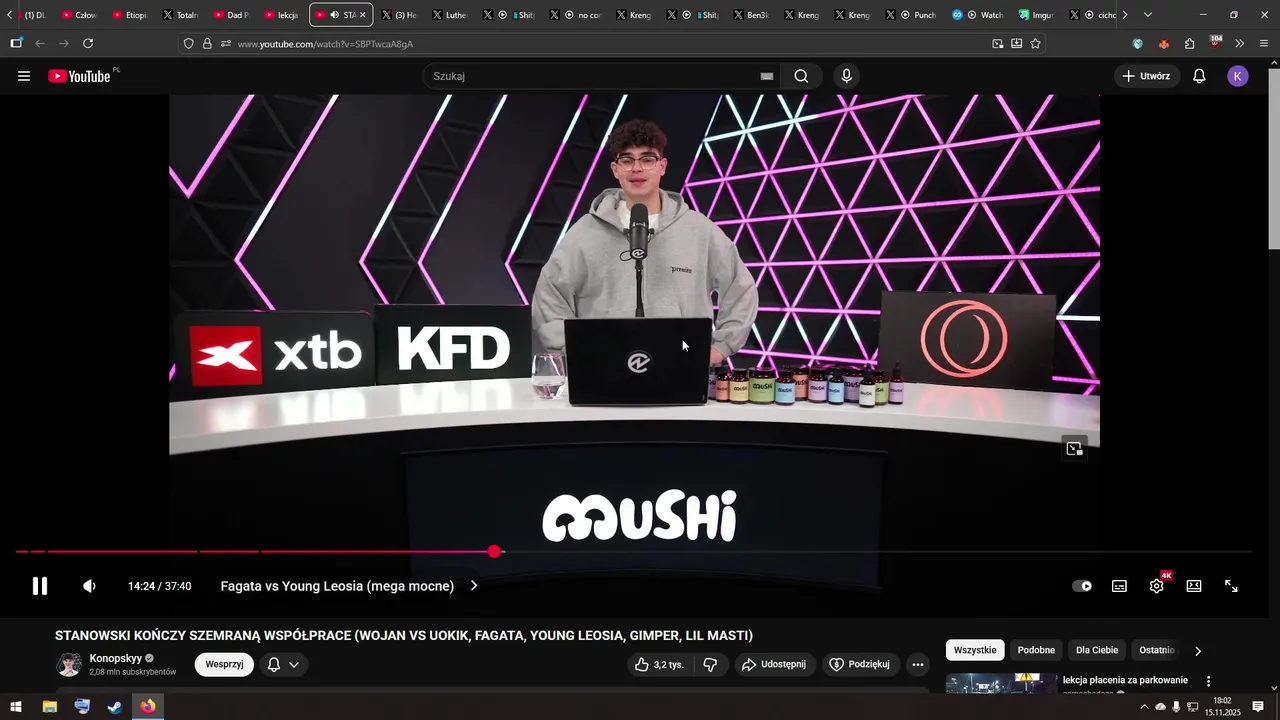1280x720 pixels.
Task: Open subscription notification bell dropdown
Action: (283, 664)
